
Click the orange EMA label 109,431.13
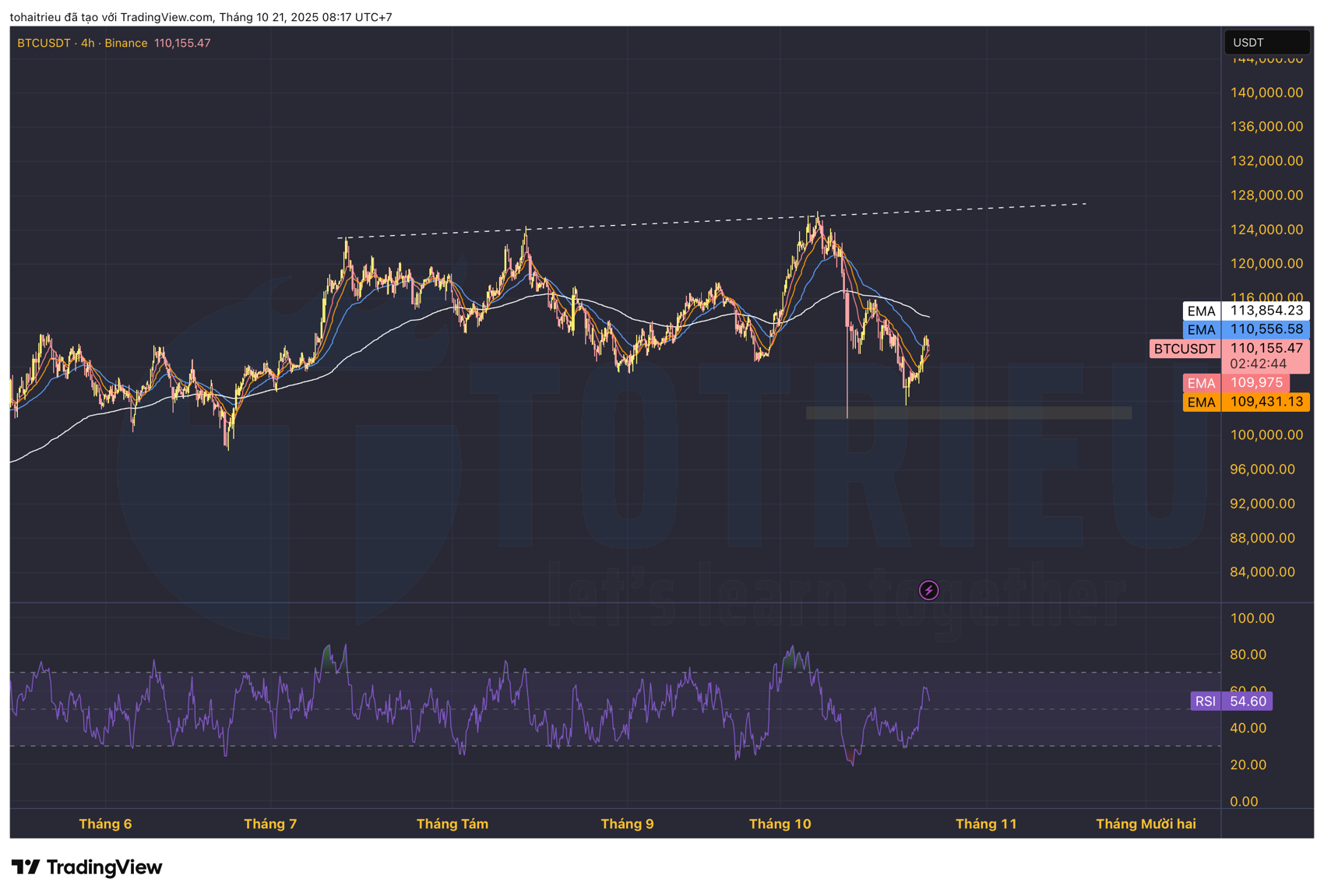(x=1245, y=402)
